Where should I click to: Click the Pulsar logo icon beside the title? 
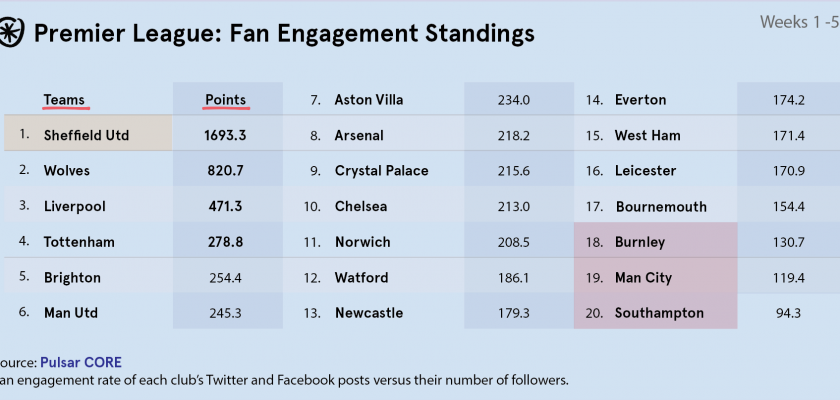pyautogui.click(x=12, y=34)
